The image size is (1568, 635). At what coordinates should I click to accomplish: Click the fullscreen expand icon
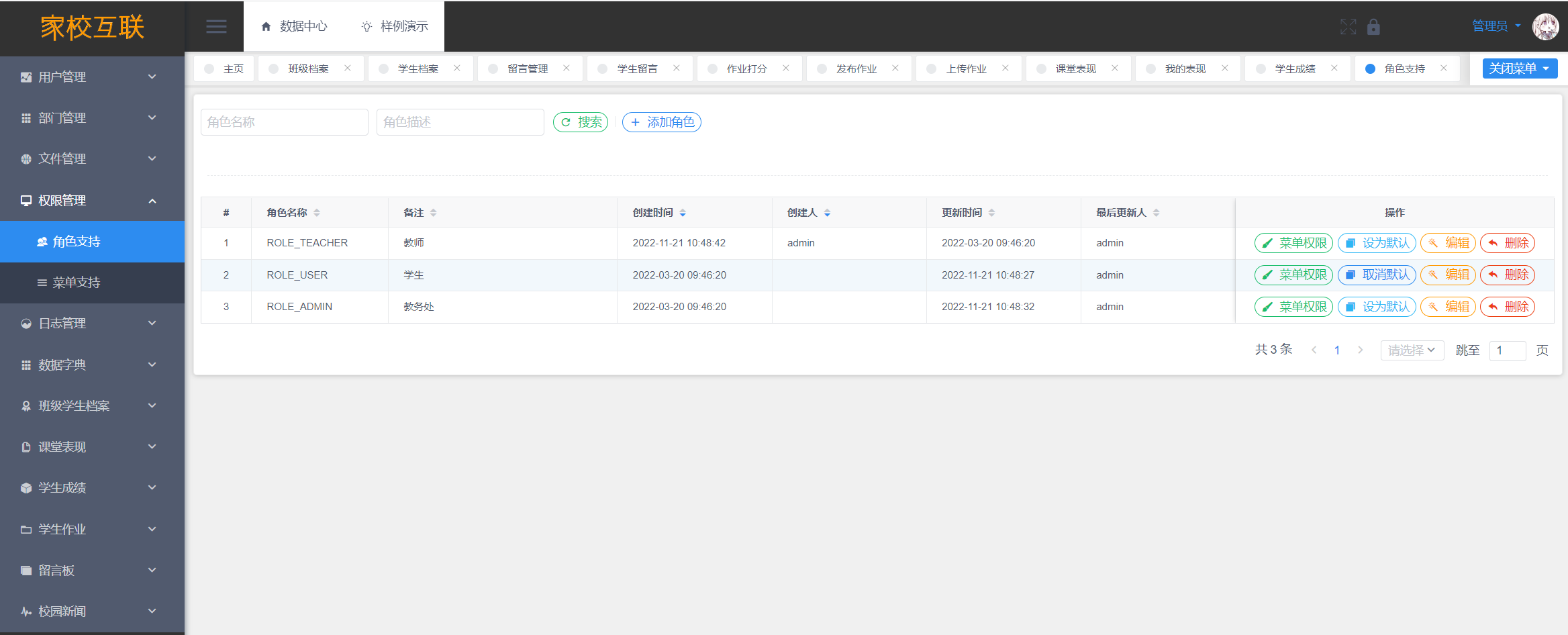coord(1348,27)
